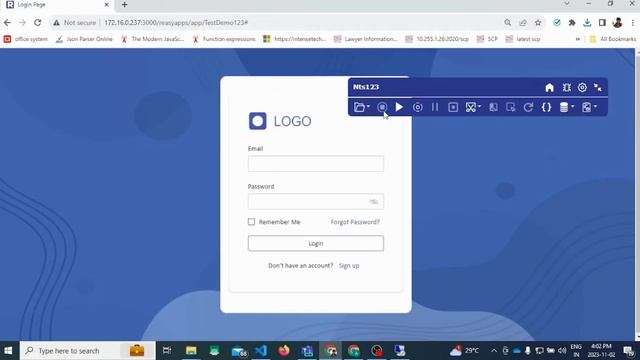
Task: Play the test script
Action: click(x=399, y=107)
